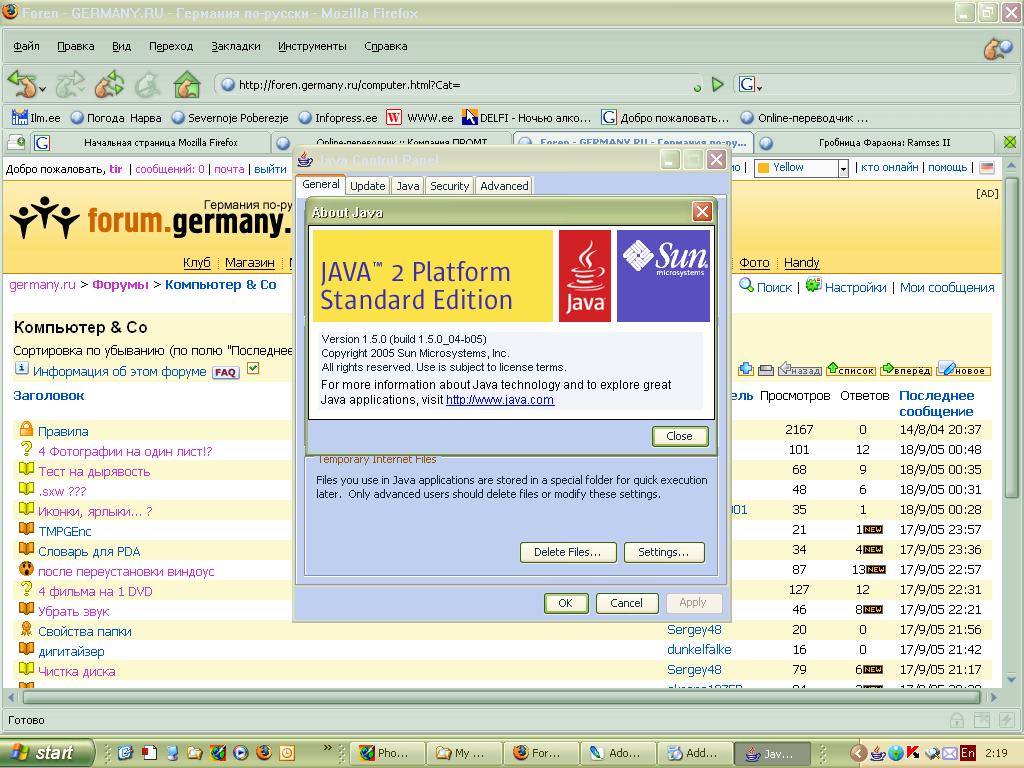Click the reload page icon
This screenshot has height=768, width=1024.
109,85
